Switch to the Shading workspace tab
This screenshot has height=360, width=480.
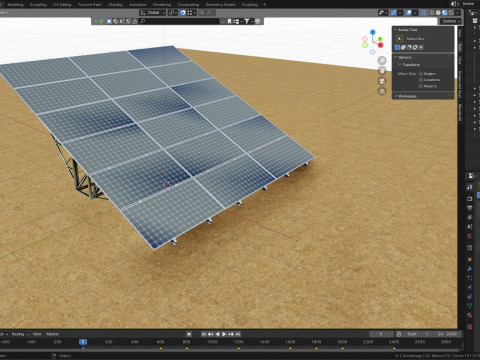click(x=116, y=5)
